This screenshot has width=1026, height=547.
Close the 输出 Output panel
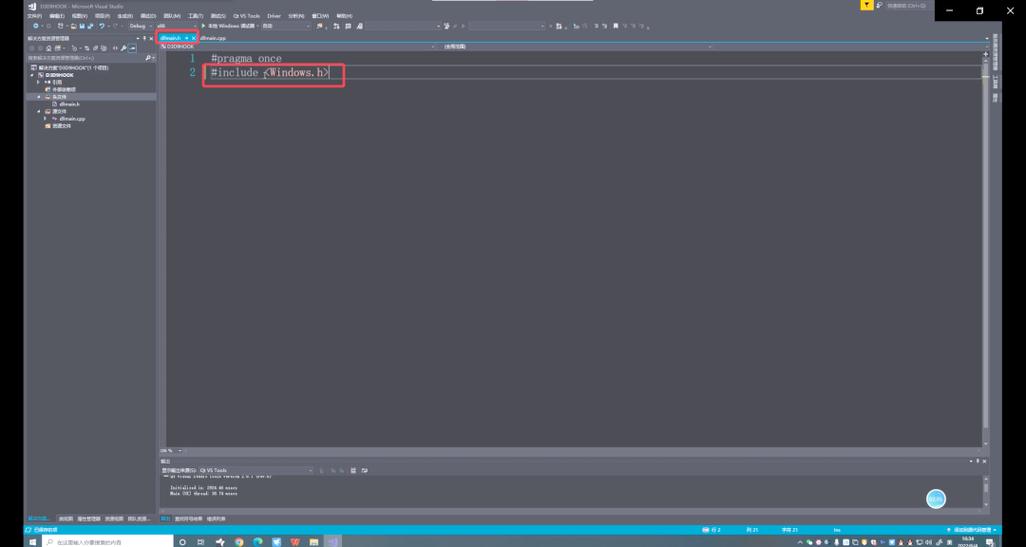(984, 461)
